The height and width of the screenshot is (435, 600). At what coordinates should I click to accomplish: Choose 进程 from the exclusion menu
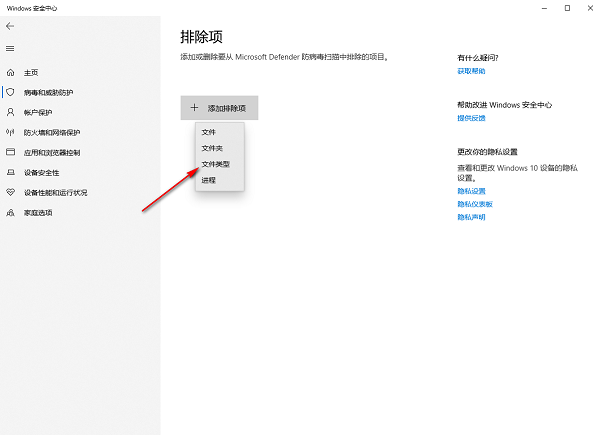pyautogui.click(x=220, y=180)
